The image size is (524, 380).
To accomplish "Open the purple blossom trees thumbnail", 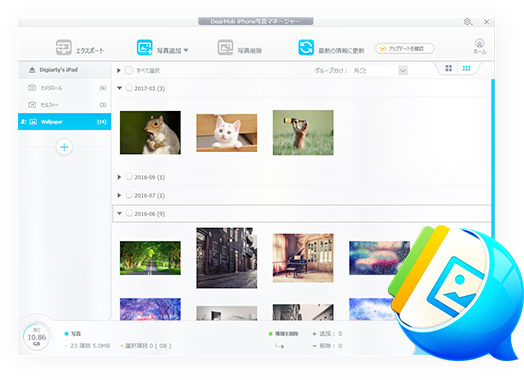I will [150, 309].
